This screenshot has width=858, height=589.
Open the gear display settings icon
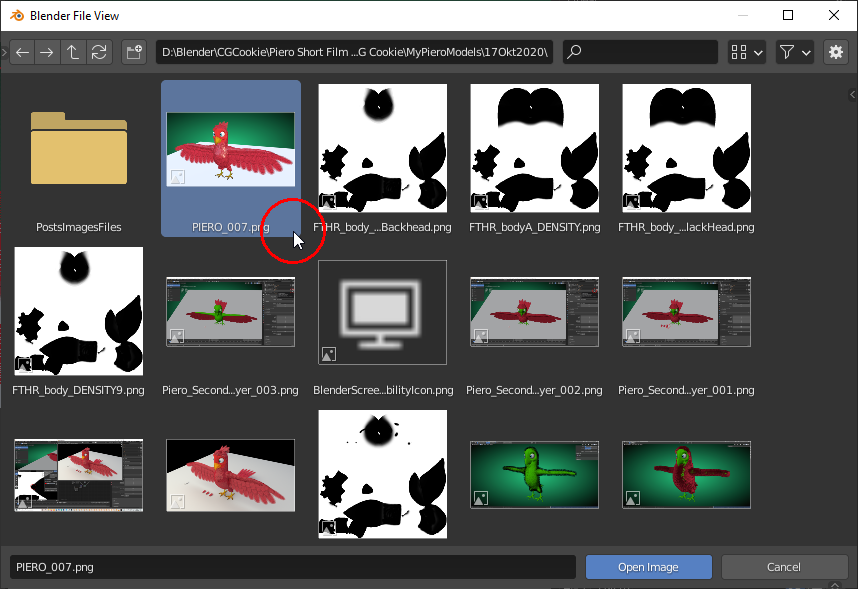pos(836,52)
